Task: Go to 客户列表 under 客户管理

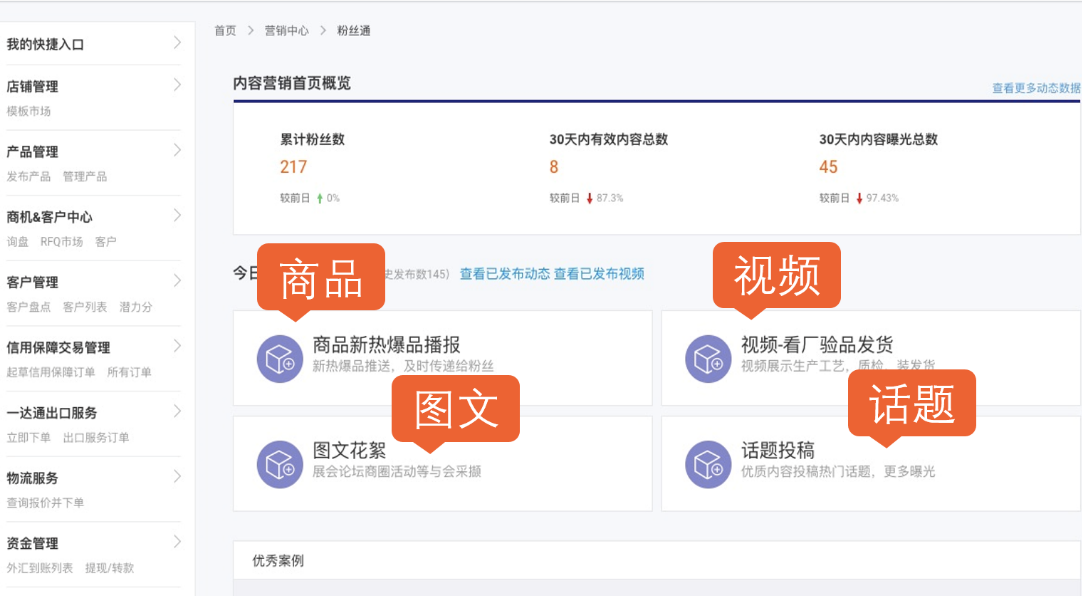Action: [85, 307]
